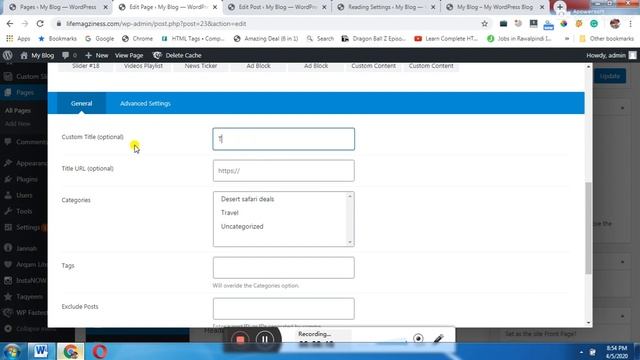
Task: Click the Exclude Posts input field
Action: [284, 309]
